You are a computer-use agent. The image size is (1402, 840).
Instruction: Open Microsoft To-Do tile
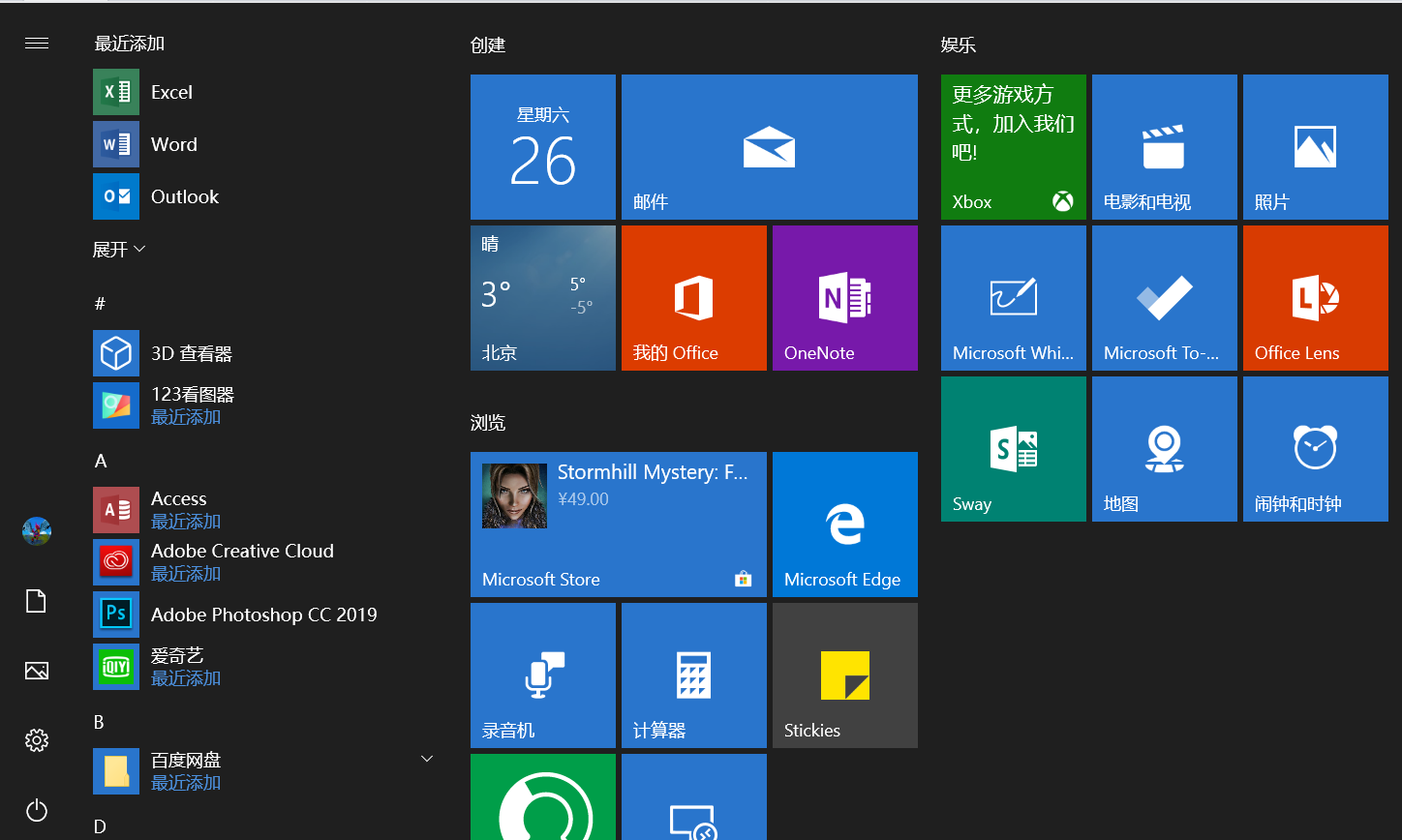1165,298
